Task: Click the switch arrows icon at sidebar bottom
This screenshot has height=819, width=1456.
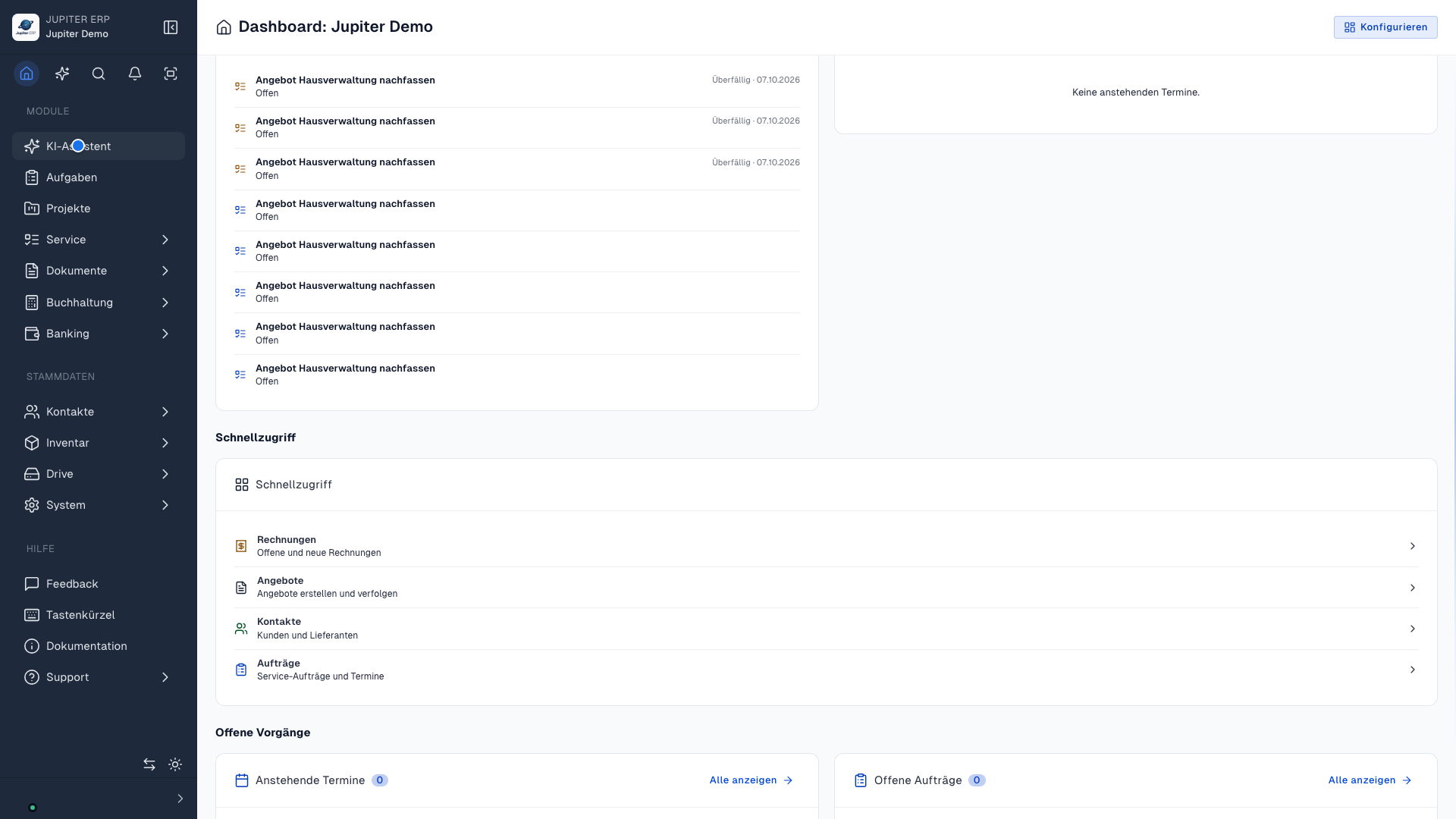Action: (149, 764)
